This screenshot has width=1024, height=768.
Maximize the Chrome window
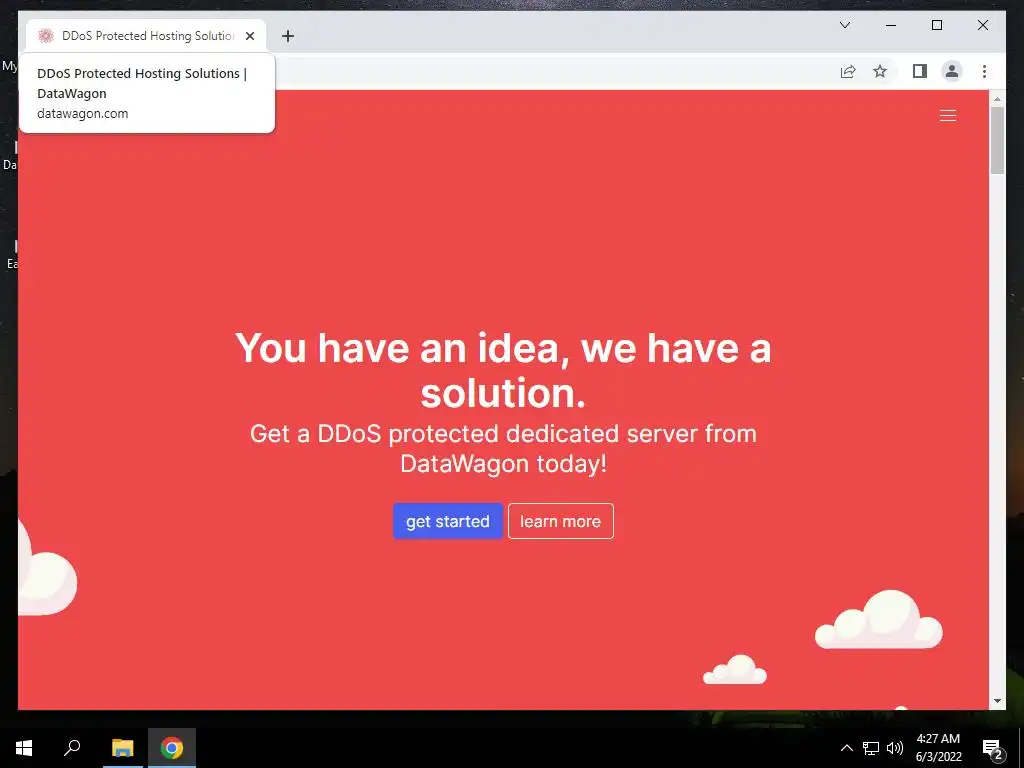tap(936, 25)
